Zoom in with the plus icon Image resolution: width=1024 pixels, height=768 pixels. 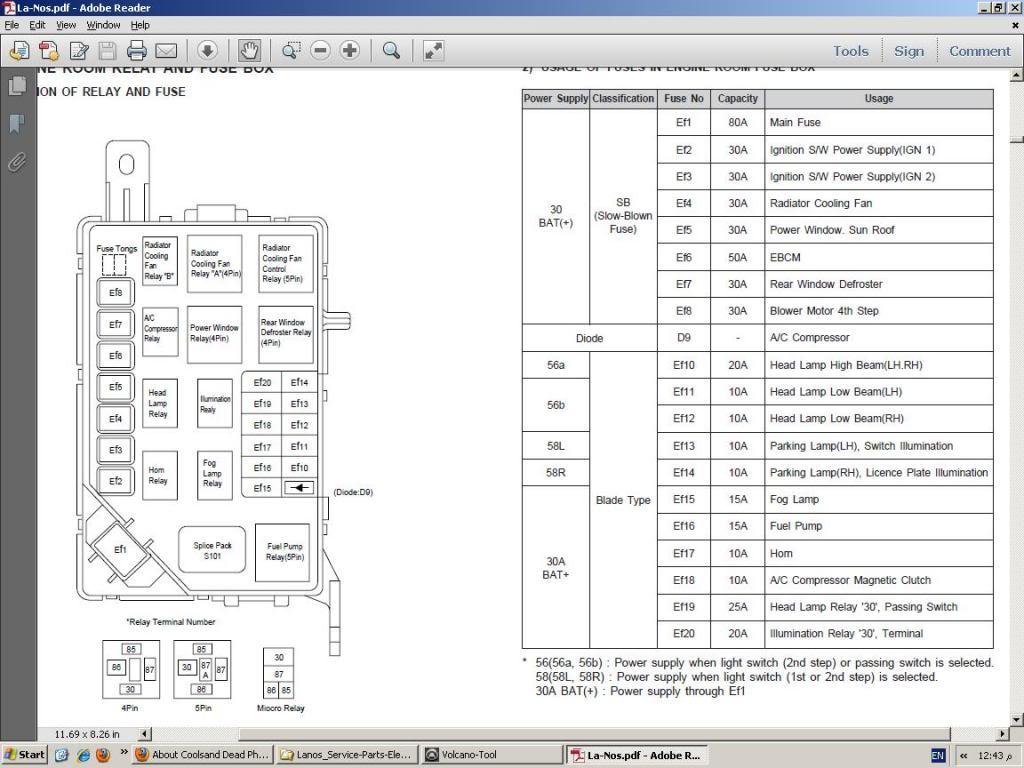click(350, 50)
